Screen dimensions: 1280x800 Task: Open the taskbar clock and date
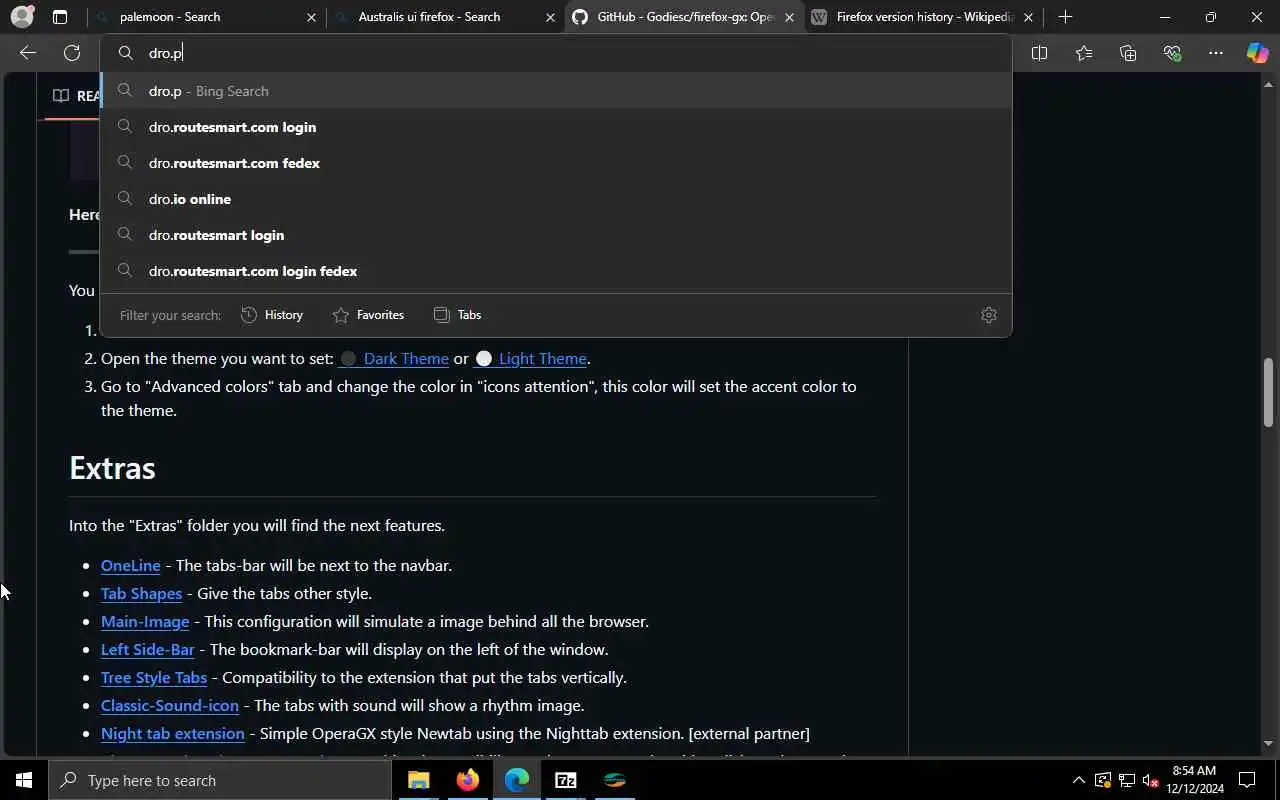tap(1194, 780)
